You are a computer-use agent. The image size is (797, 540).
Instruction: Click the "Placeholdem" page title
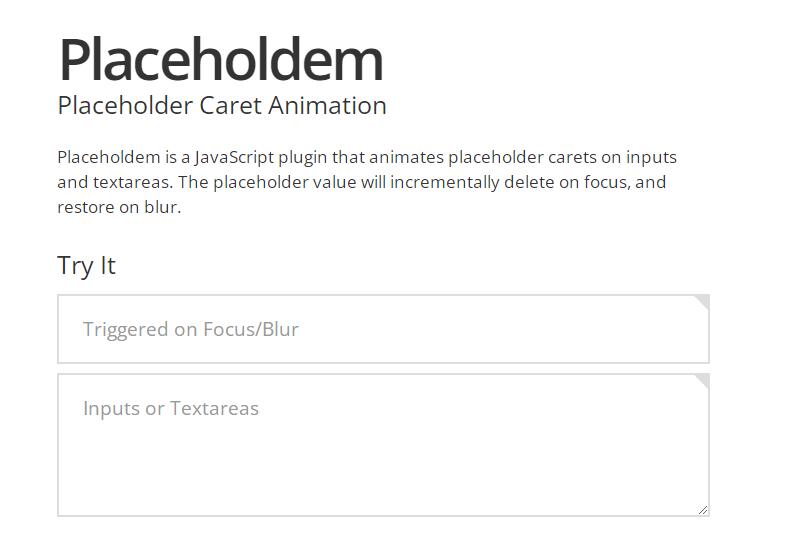[221, 59]
